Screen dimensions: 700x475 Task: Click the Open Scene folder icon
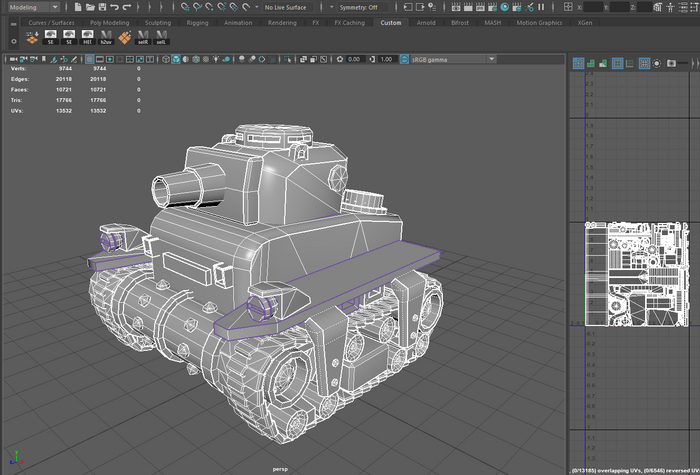tap(89, 7)
